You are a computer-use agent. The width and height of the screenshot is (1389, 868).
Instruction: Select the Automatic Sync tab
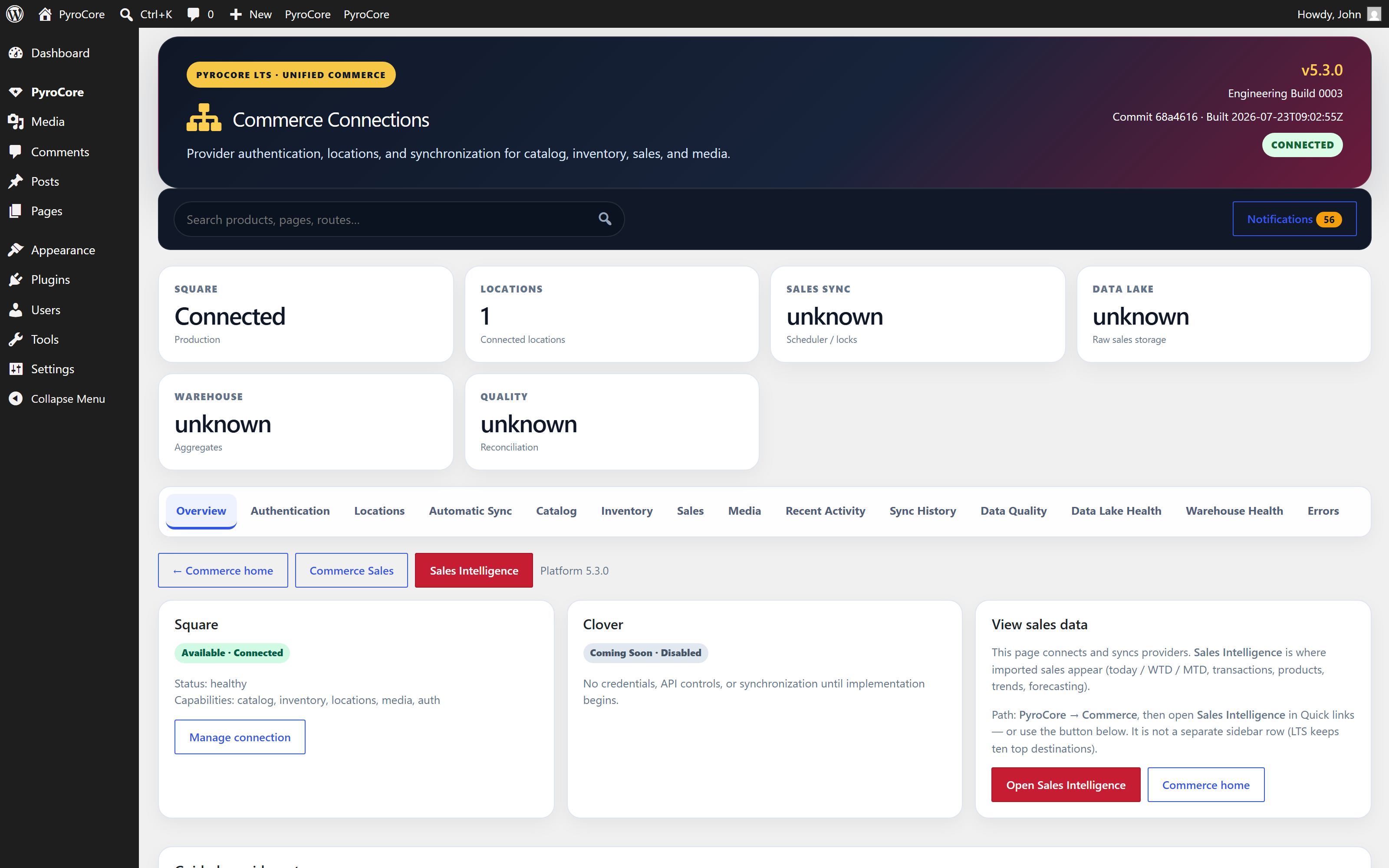pos(470,511)
